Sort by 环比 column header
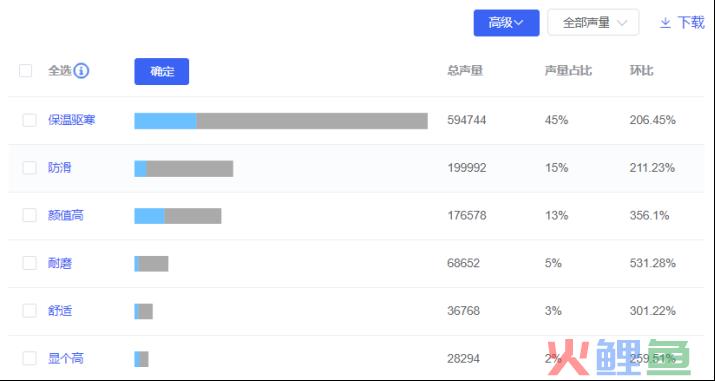Viewport: 715px width, 381px height. (641, 71)
